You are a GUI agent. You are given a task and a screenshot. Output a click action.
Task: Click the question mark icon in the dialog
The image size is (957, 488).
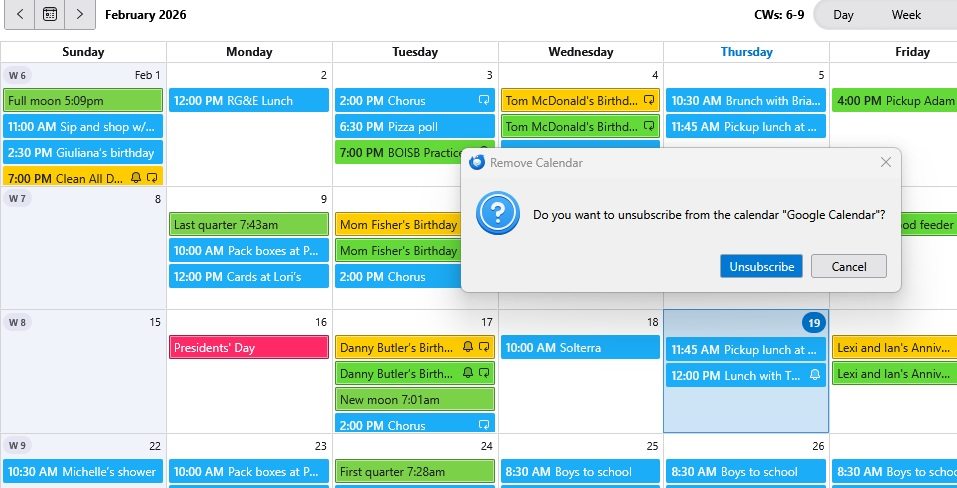click(497, 214)
